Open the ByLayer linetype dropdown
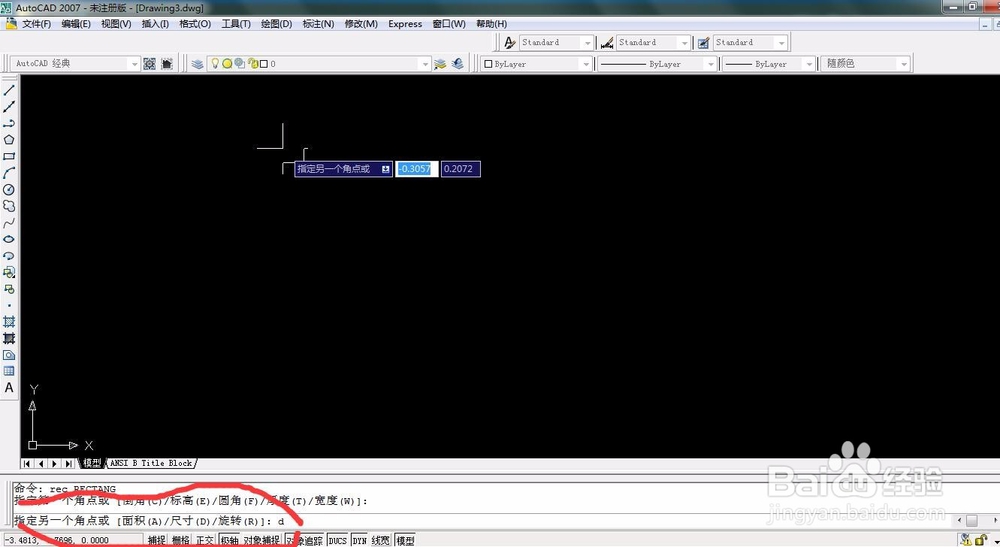The height and width of the screenshot is (547, 1000). [710, 64]
